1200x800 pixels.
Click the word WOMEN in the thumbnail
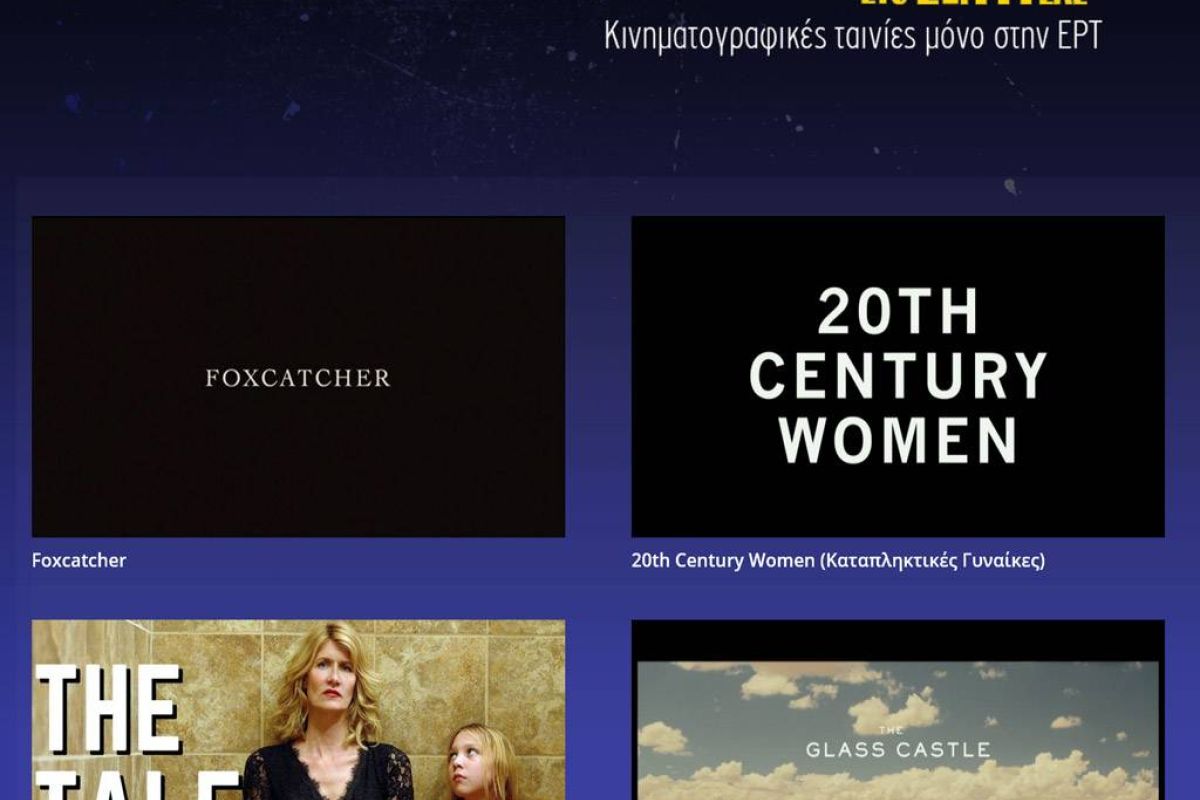click(898, 441)
